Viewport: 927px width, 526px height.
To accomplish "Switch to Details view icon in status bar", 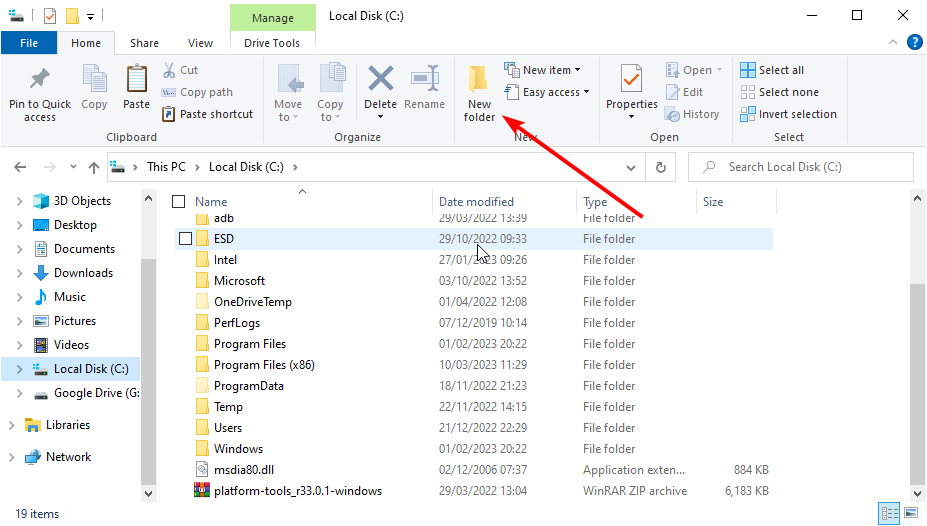I will 889,513.
